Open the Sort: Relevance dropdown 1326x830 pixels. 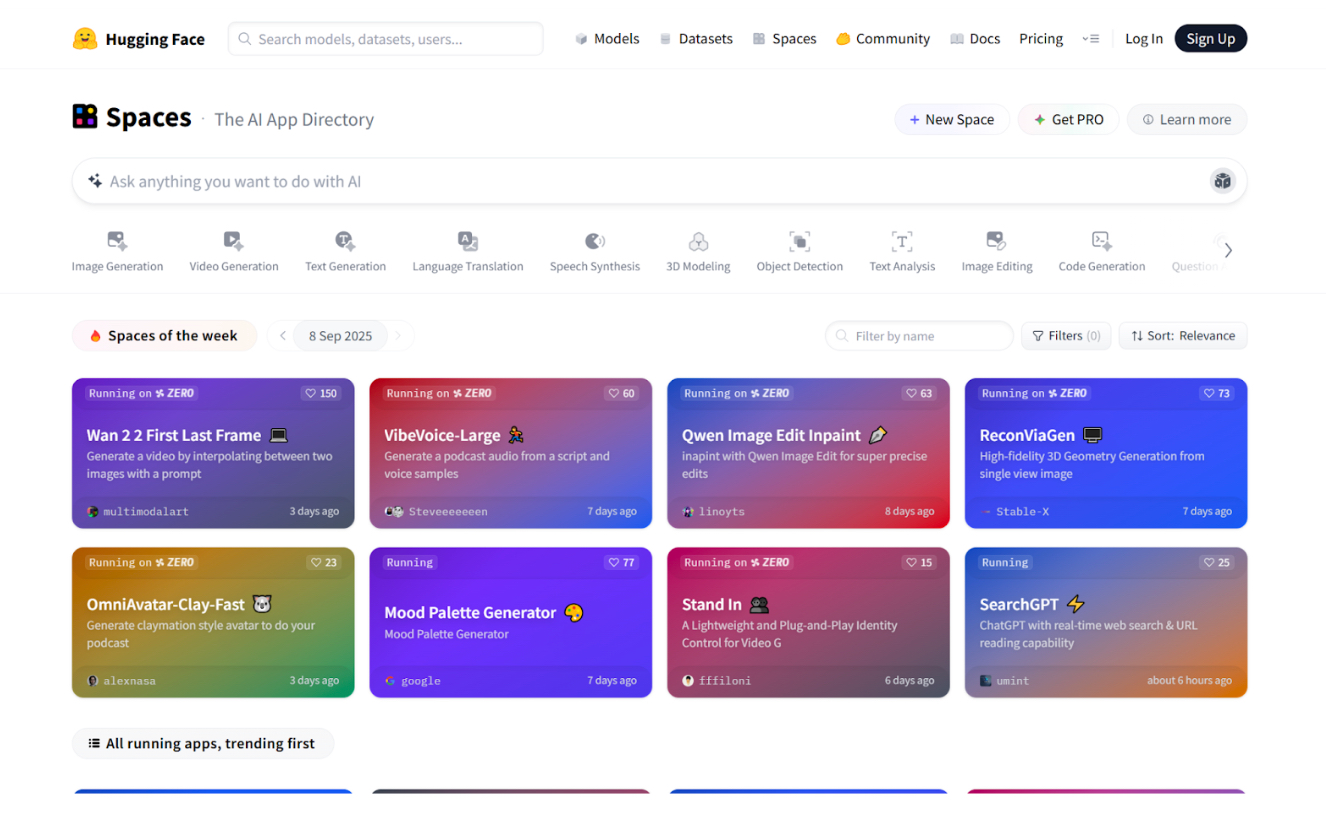point(1183,336)
